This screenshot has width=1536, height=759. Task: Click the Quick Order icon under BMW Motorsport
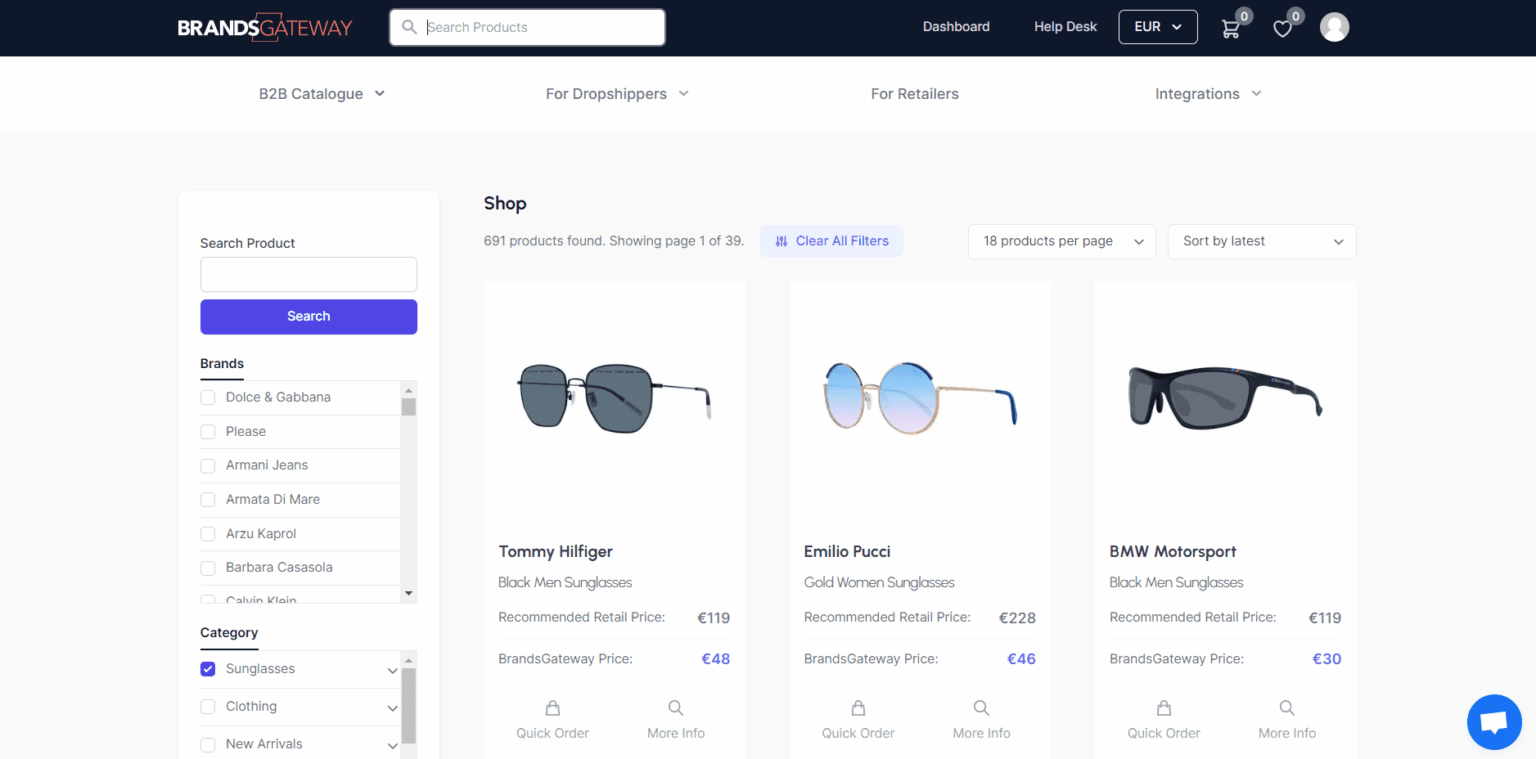coord(1163,707)
